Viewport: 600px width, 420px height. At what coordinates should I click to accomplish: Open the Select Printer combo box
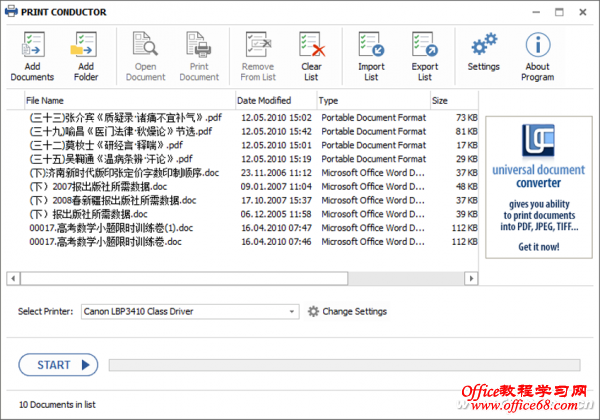click(x=190, y=312)
